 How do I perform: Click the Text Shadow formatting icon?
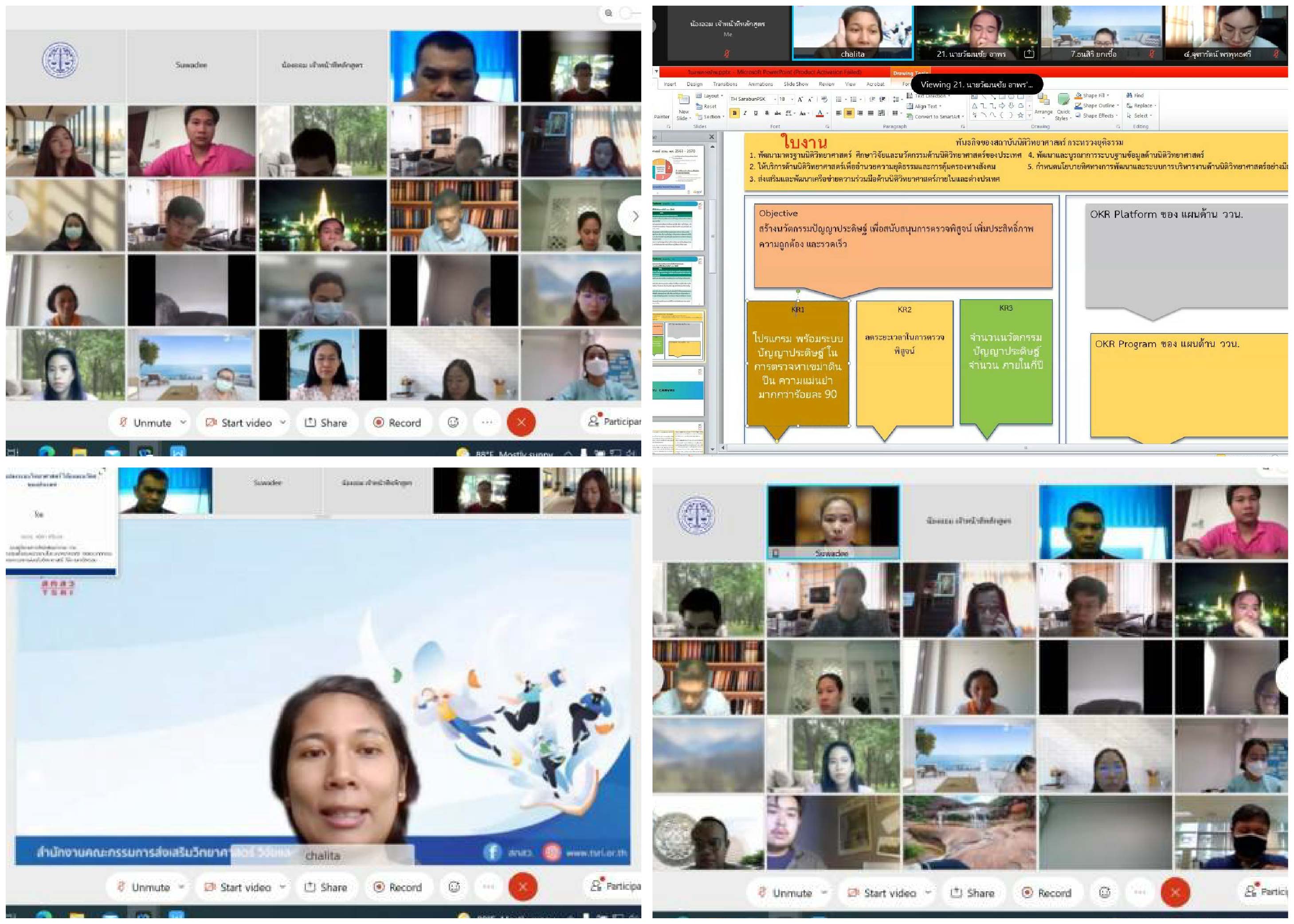767,113
